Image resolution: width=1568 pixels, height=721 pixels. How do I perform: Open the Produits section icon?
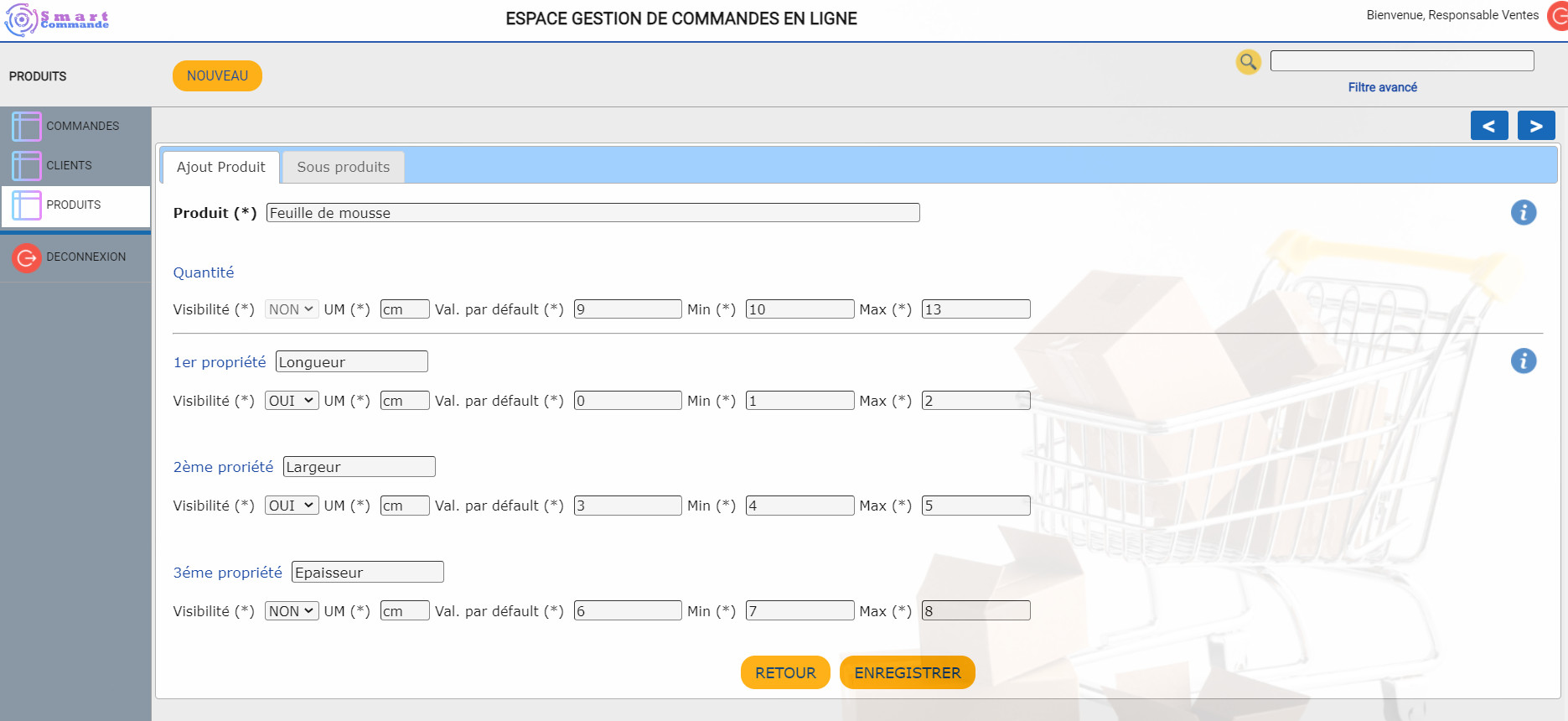point(26,205)
